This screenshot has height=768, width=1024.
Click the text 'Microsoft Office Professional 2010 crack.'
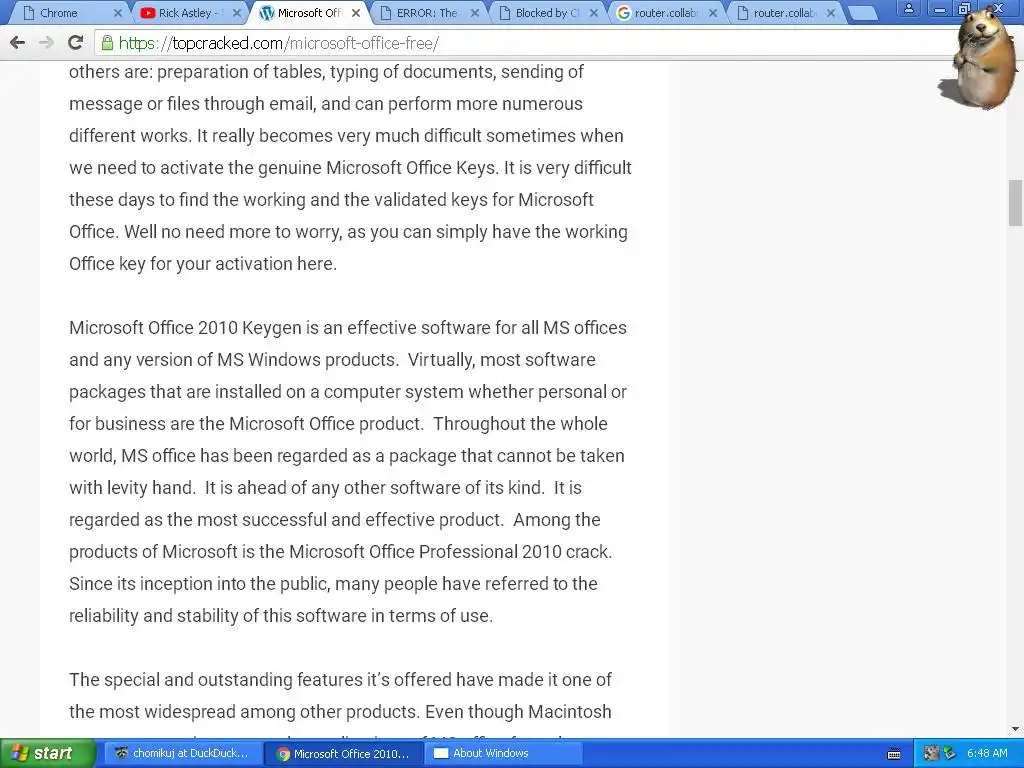(451, 551)
